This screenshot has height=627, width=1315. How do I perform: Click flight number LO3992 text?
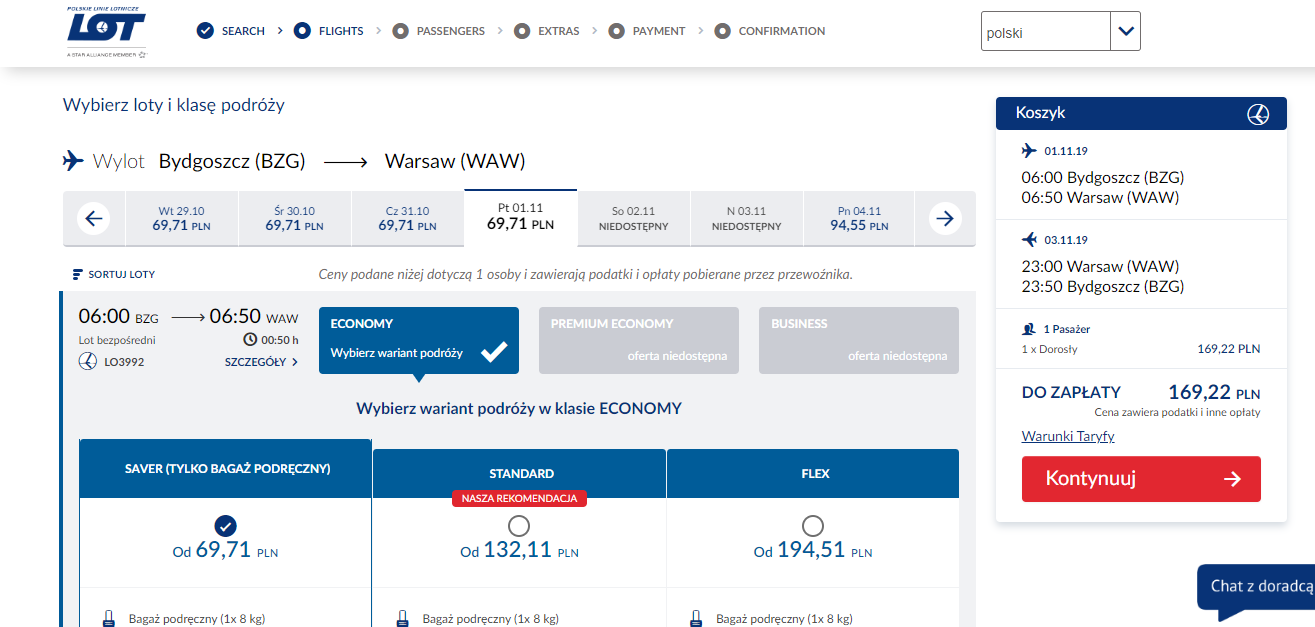point(122,362)
